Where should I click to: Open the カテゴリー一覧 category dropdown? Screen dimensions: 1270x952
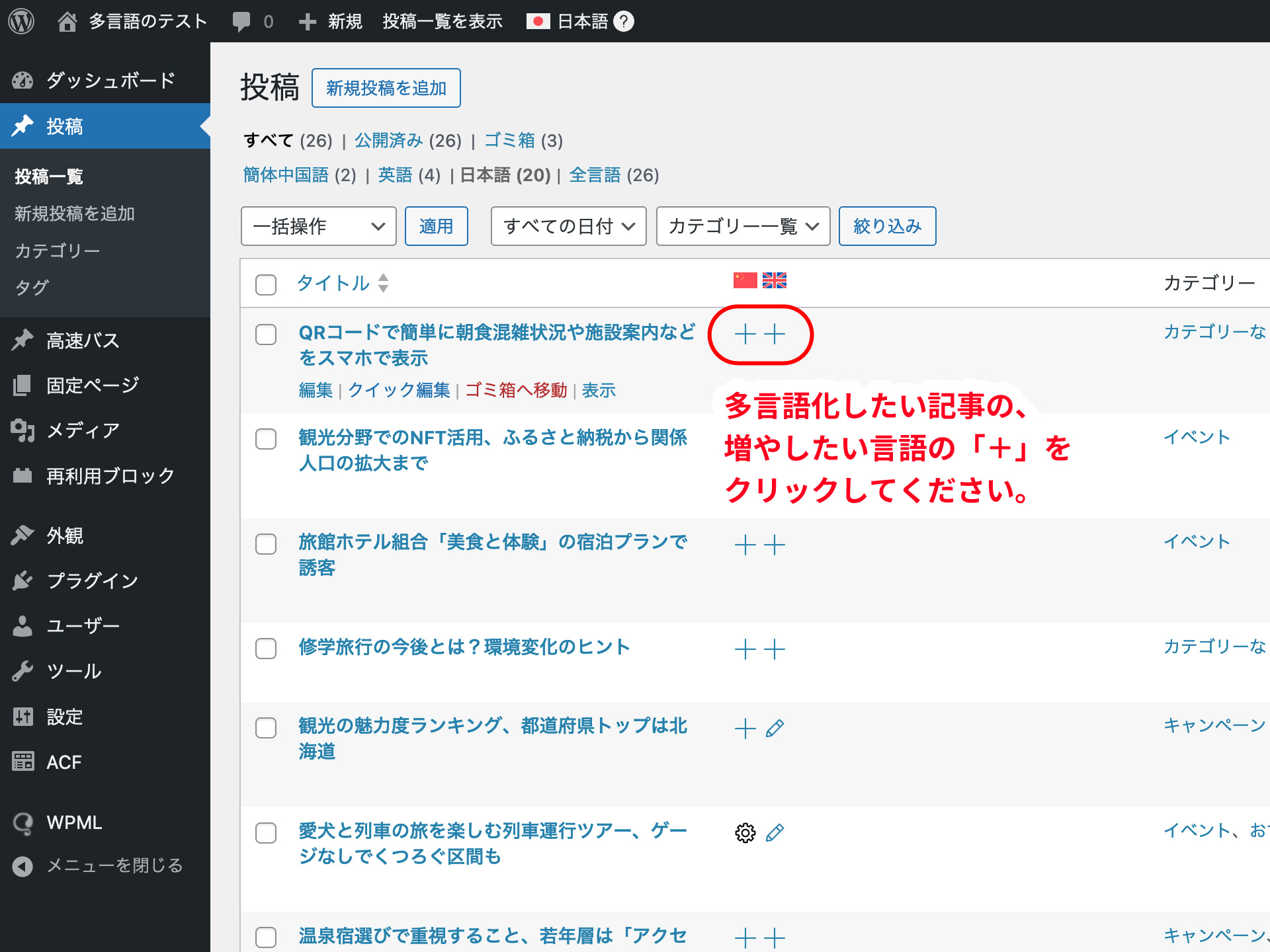pos(742,226)
